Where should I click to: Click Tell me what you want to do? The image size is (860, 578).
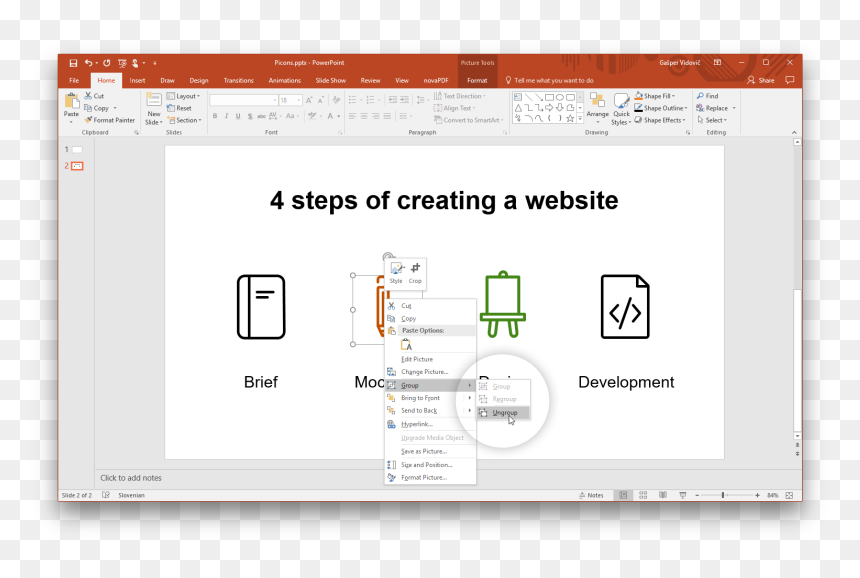[x=549, y=81]
